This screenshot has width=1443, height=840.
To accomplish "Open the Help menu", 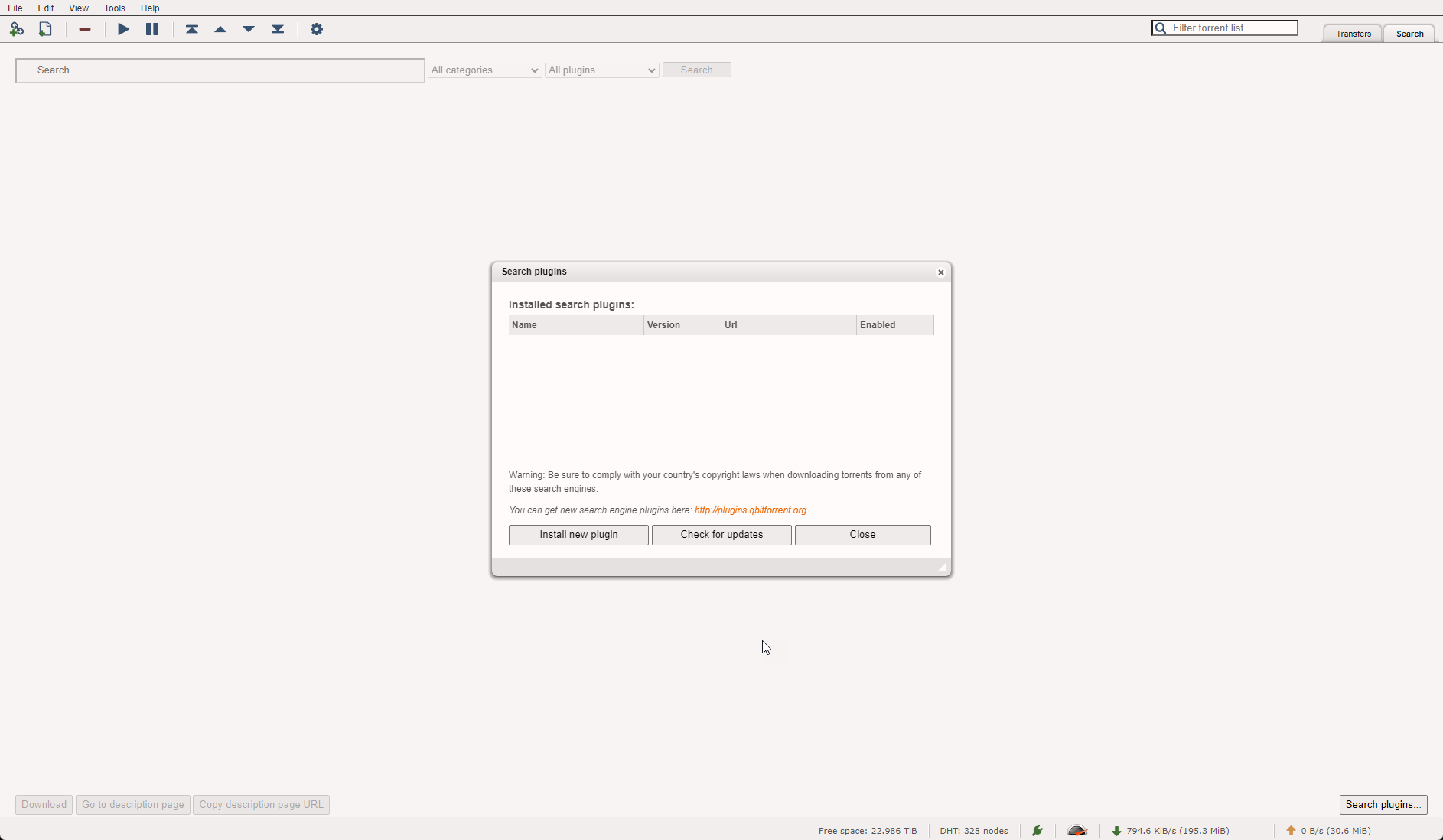I will (150, 8).
